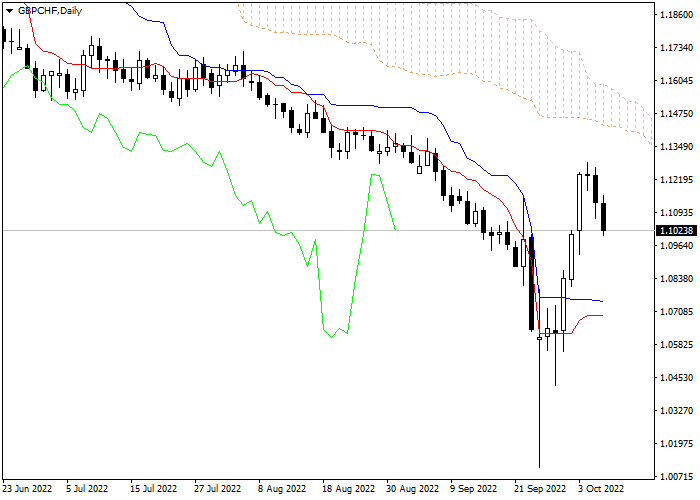
Task: Click the 1.00715 price scale label
Action: tap(677, 477)
